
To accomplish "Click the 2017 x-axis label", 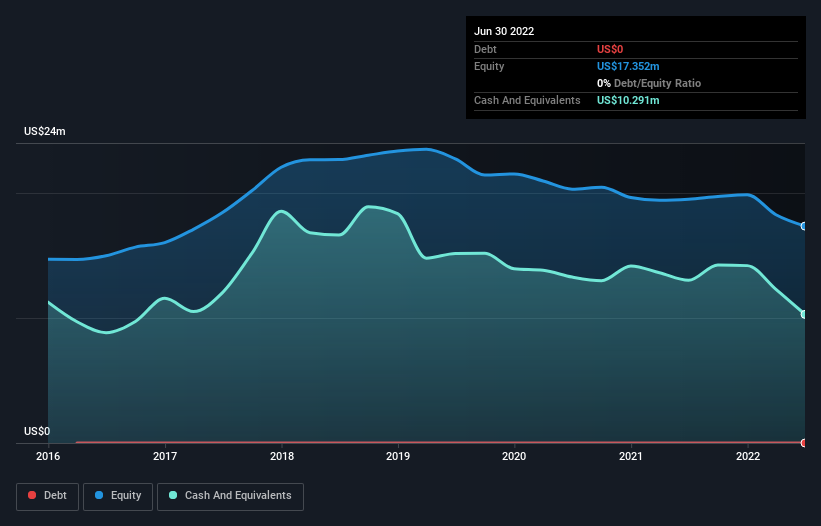I will click(x=165, y=456).
